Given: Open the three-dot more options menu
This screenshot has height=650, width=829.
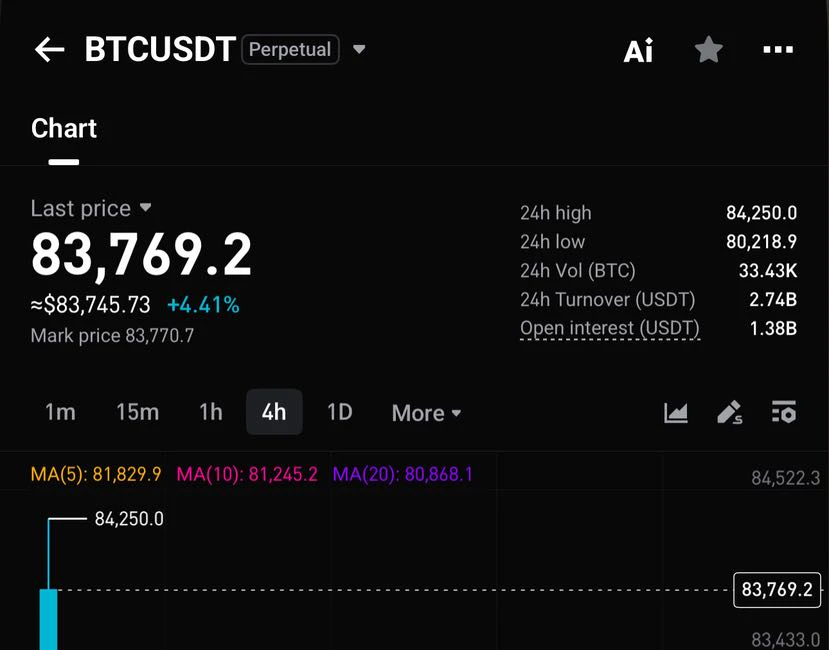Looking at the screenshot, I should pos(778,50).
